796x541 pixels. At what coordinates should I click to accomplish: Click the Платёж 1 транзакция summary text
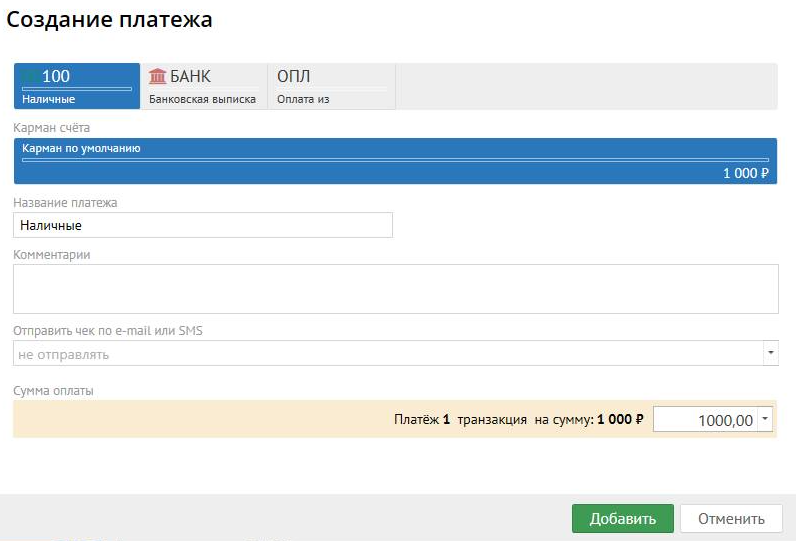(518, 419)
